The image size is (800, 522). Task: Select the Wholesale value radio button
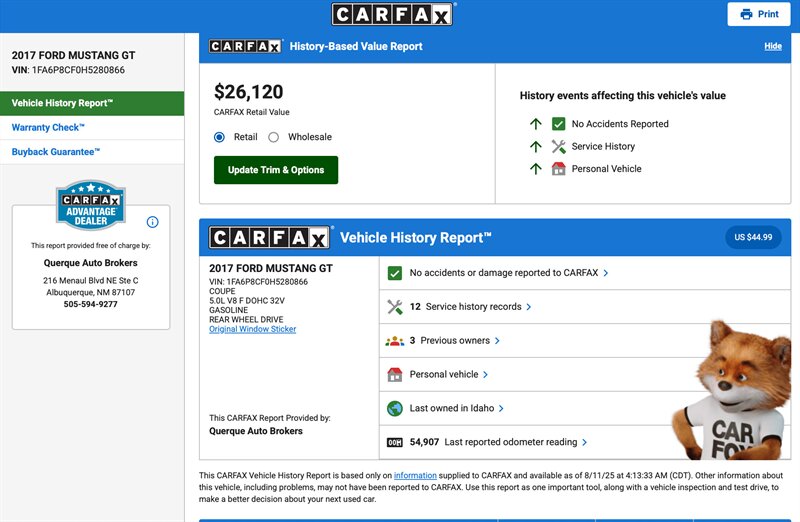coord(273,137)
